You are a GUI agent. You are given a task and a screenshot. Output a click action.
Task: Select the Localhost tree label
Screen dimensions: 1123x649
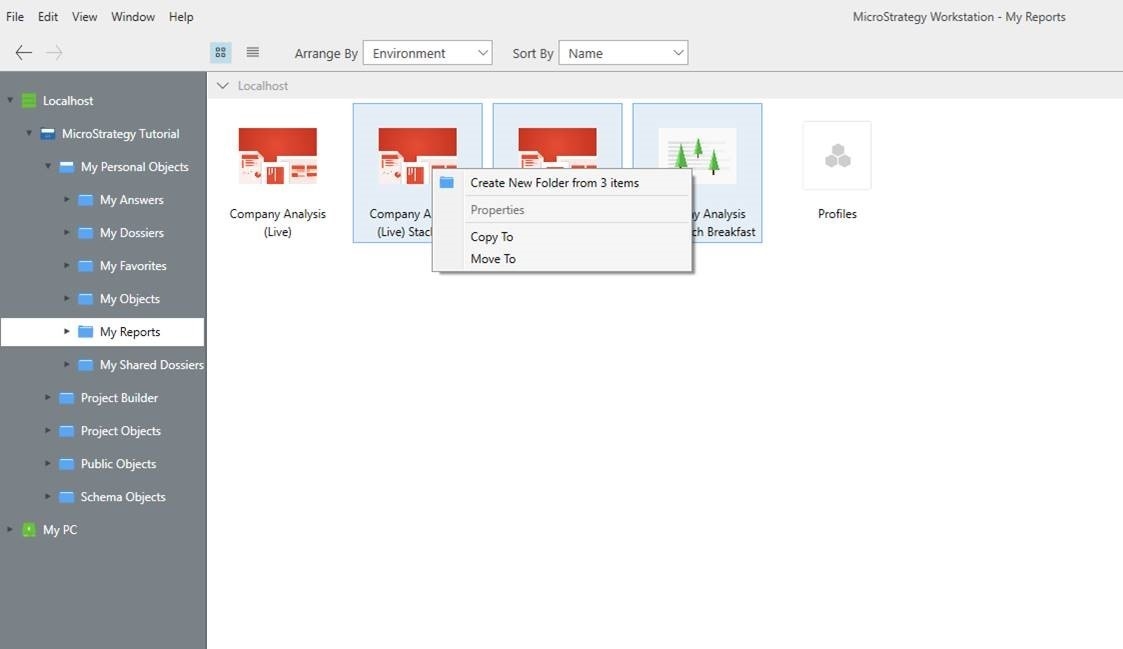pyautogui.click(x=68, y=101)
